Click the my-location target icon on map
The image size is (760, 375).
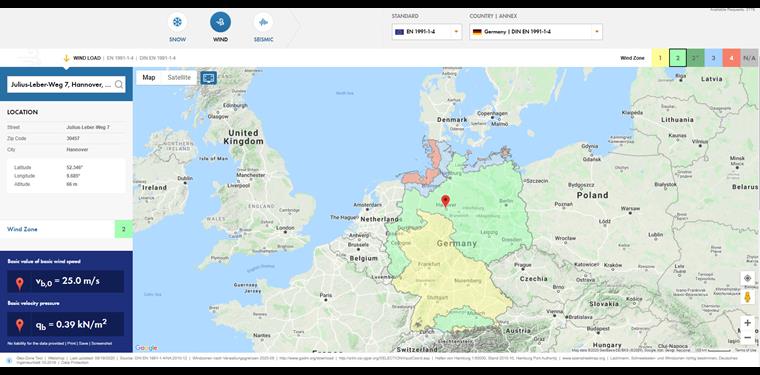(747, 278)
